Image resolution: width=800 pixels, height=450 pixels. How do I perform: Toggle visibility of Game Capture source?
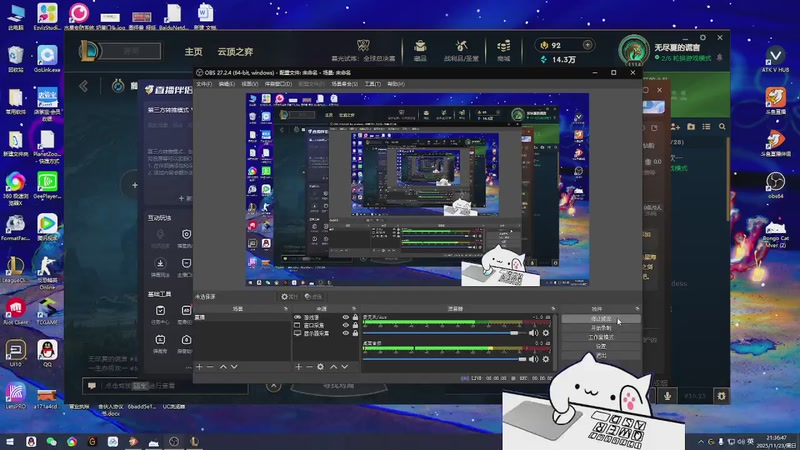(x=345, y=317)
